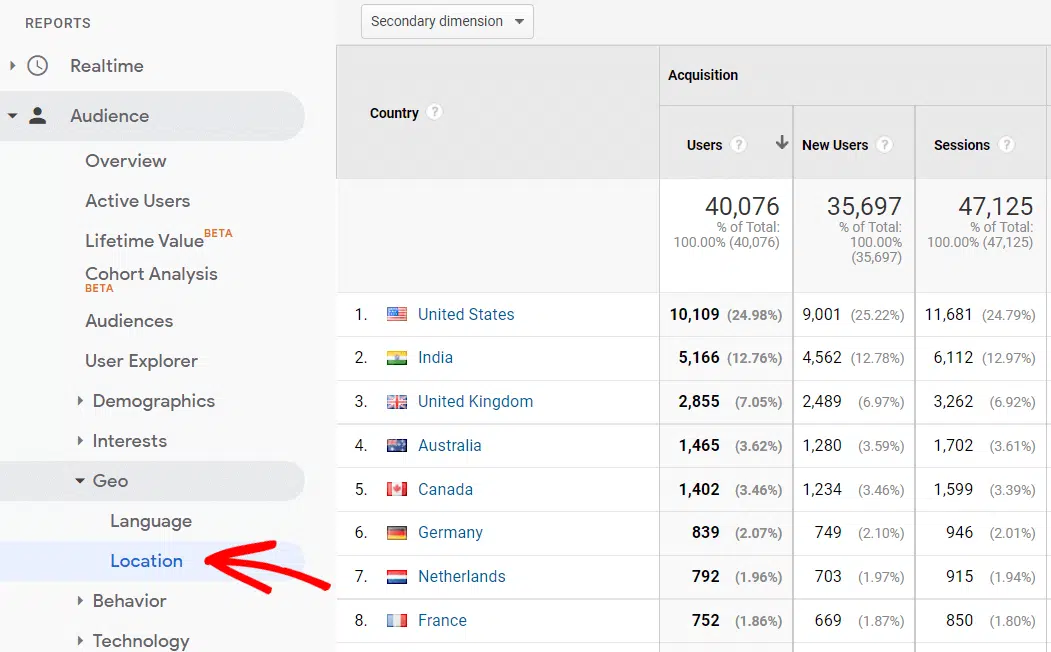Viewport: 1051px width, 652px height.
Task: Click the Users column sort arrow
Action: [x=781, y=144]
